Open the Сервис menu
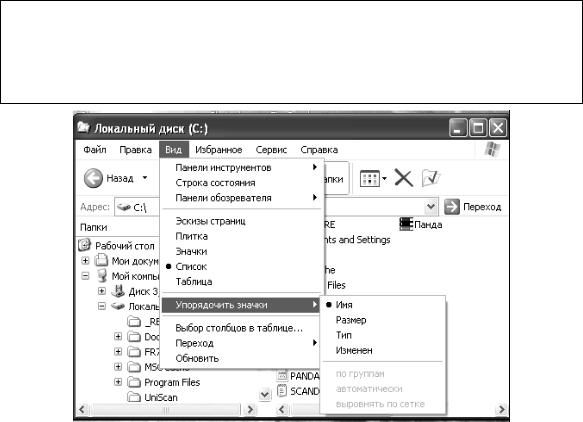 tap(271, 150)
